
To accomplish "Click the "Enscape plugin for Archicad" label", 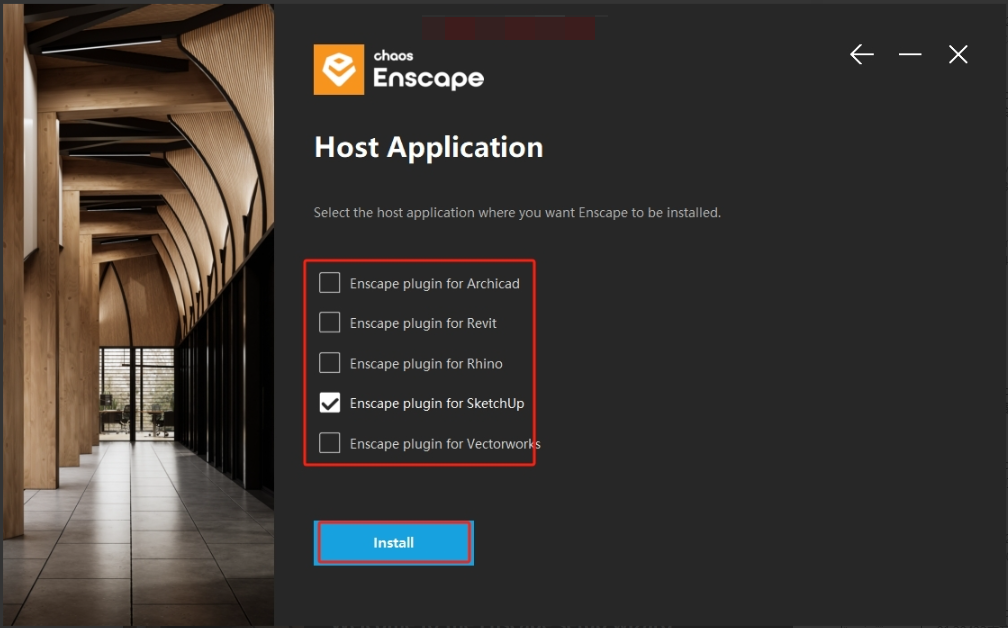I will (x=435, y=283).
